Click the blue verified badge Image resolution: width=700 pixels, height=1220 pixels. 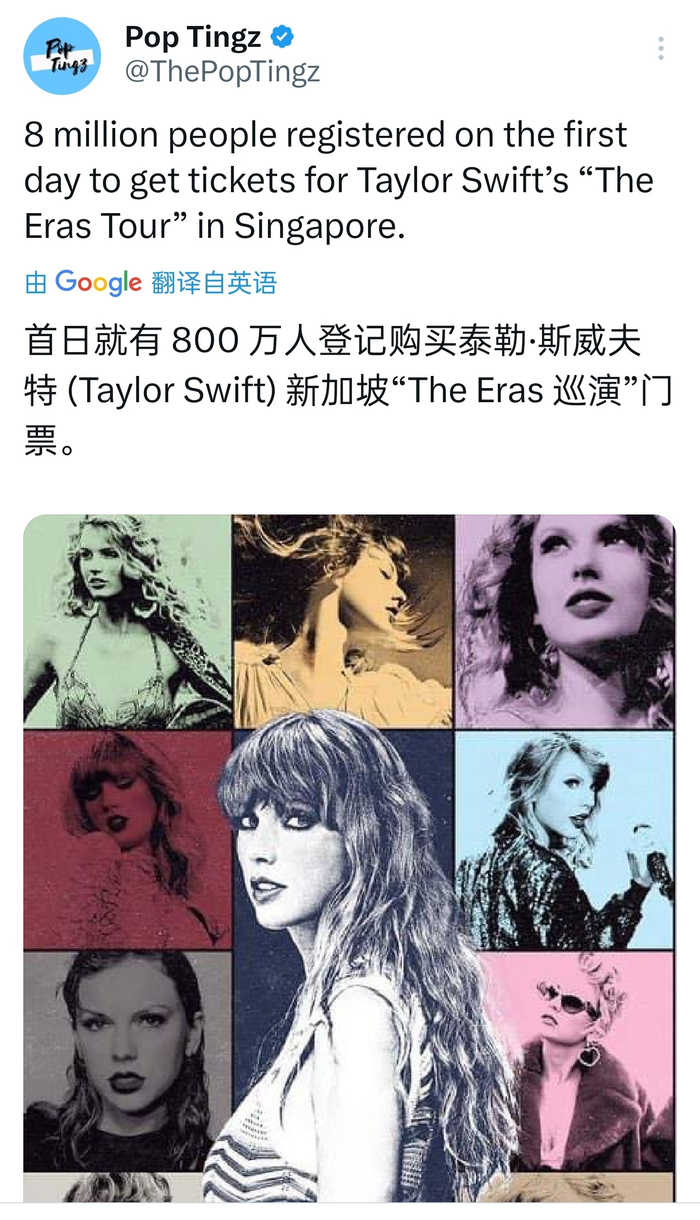pyautogui.click(x=284, y=38)
